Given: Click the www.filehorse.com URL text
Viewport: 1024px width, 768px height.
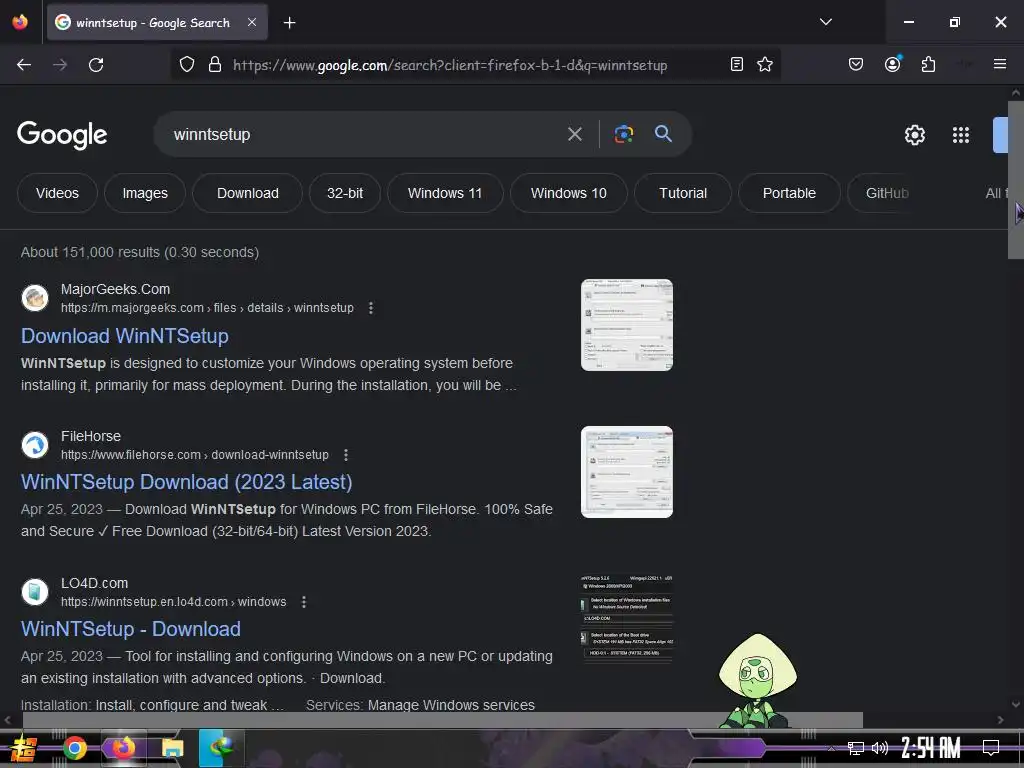Looking at the screenshot, I should pos(195,455).
